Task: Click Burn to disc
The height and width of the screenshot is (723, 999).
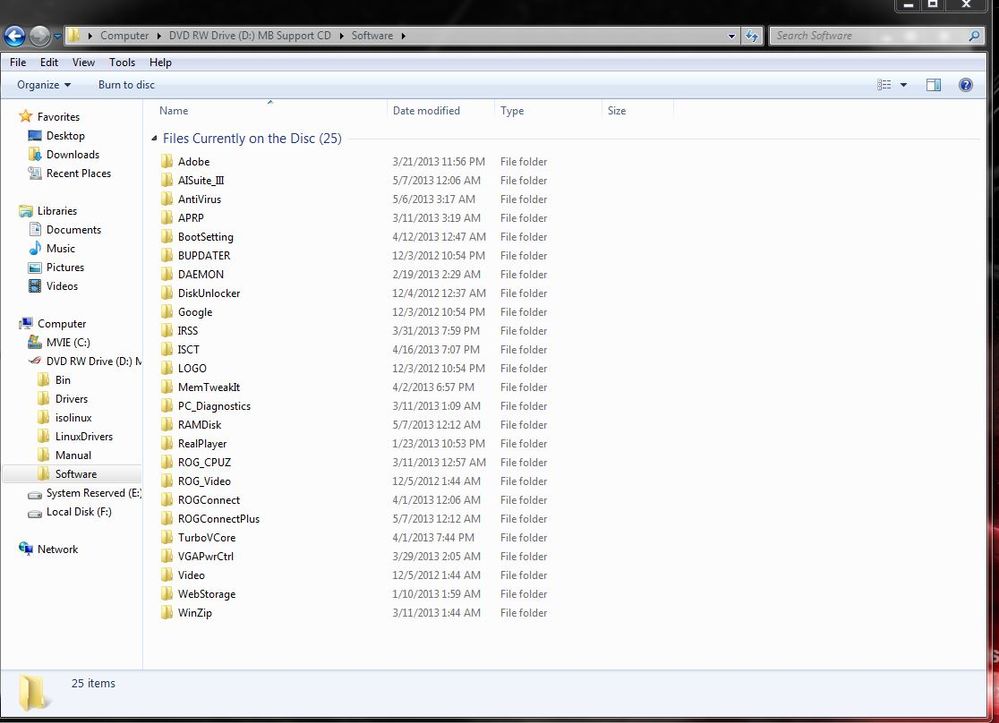Action: click(x=126, y=85)
